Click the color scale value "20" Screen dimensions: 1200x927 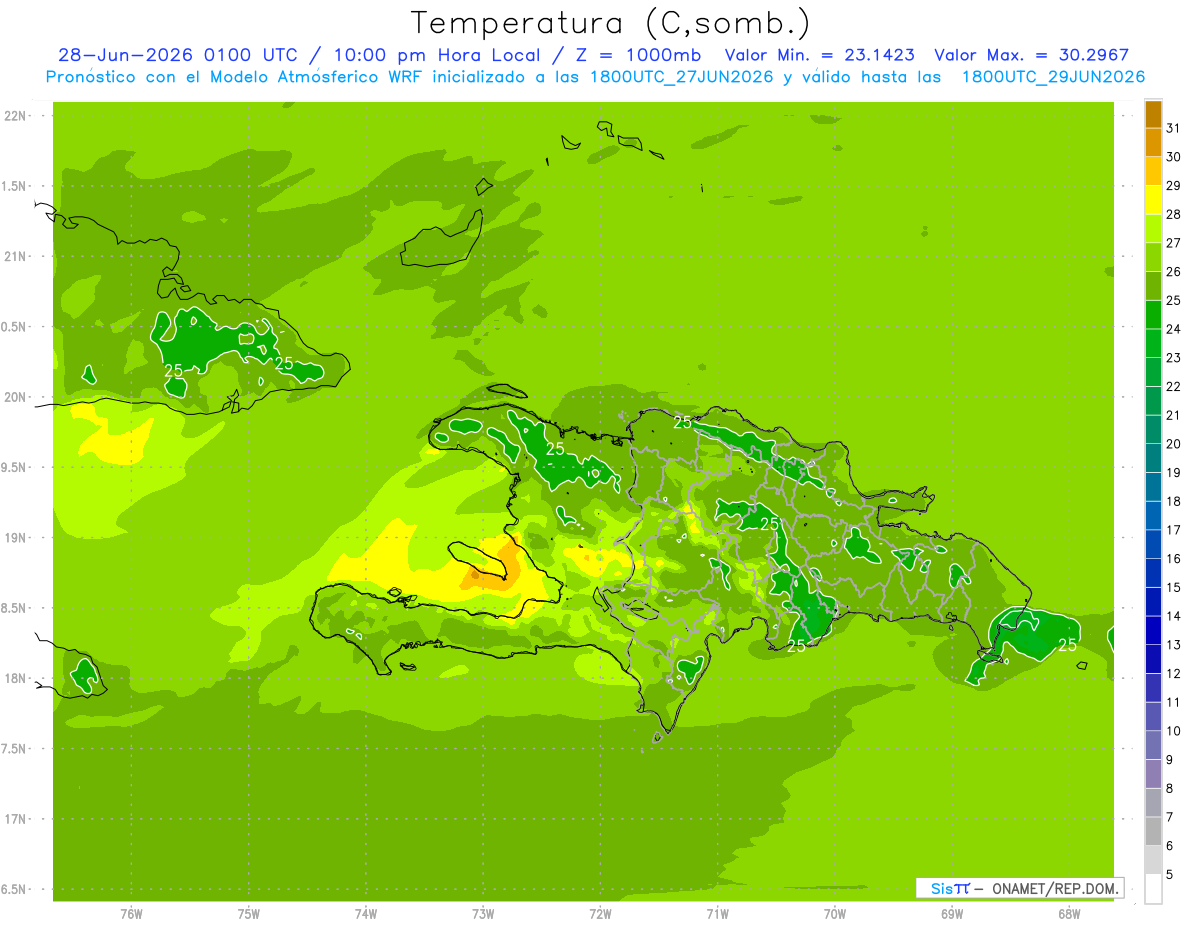1173,444
